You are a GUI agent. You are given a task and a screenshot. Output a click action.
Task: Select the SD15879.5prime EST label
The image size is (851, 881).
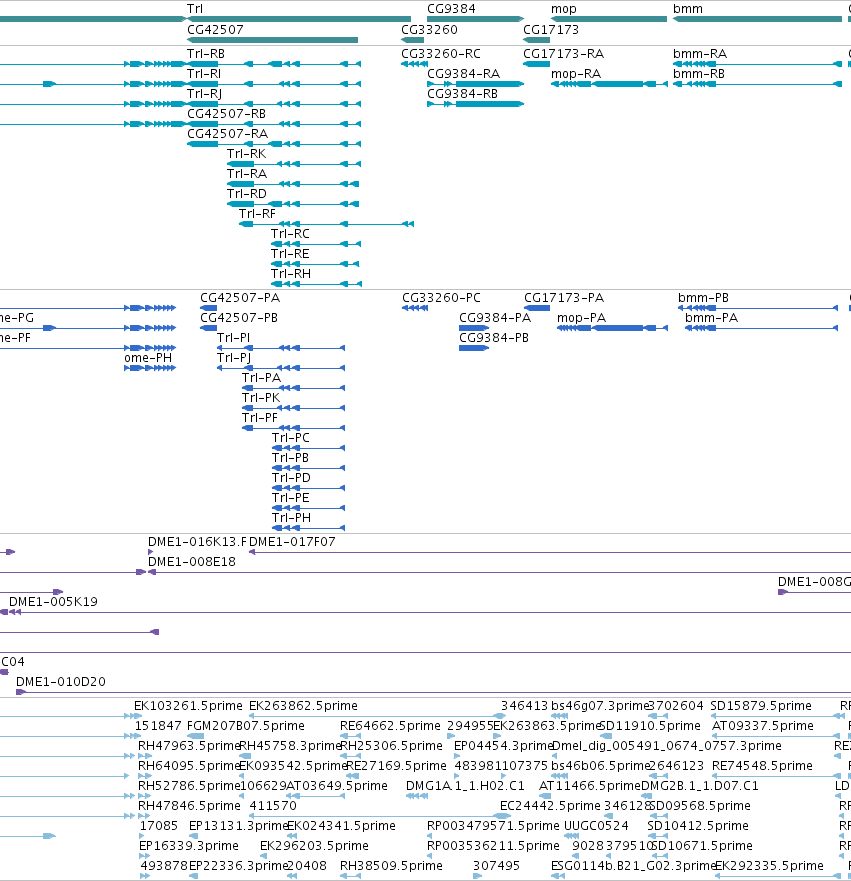pyautogui.click(x=761, y=706)
